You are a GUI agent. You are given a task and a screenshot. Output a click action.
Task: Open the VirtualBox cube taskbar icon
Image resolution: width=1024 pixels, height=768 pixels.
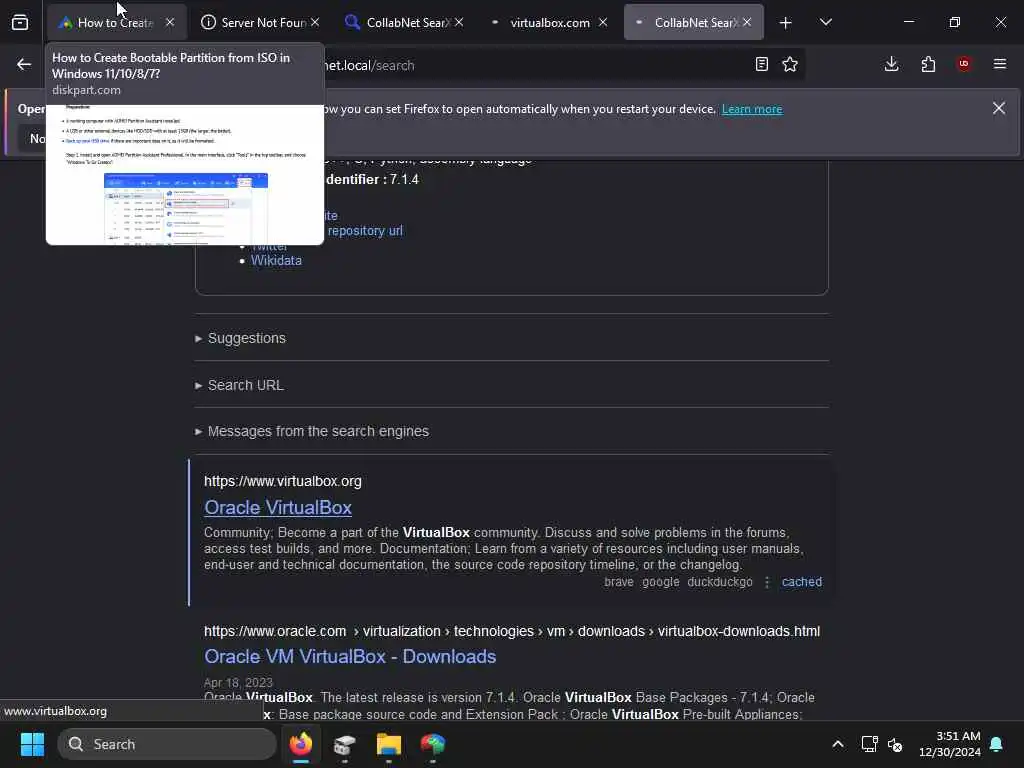click(345, 744)
